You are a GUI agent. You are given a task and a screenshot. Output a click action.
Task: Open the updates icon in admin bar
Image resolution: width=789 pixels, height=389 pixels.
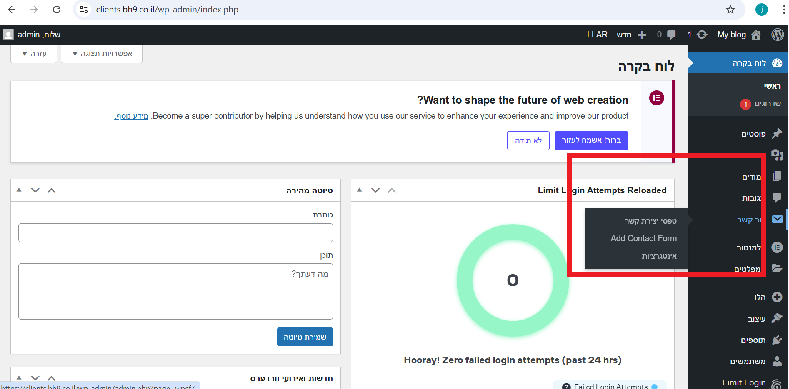coord(702,35)
